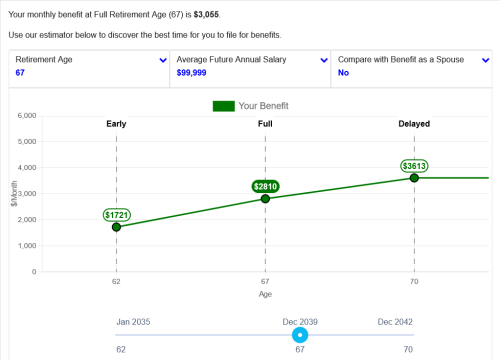Image resolution: width=500 pixels, height=360 pixels.
Task: Click the Early chart marker label
Action: (x=116, y=124)
